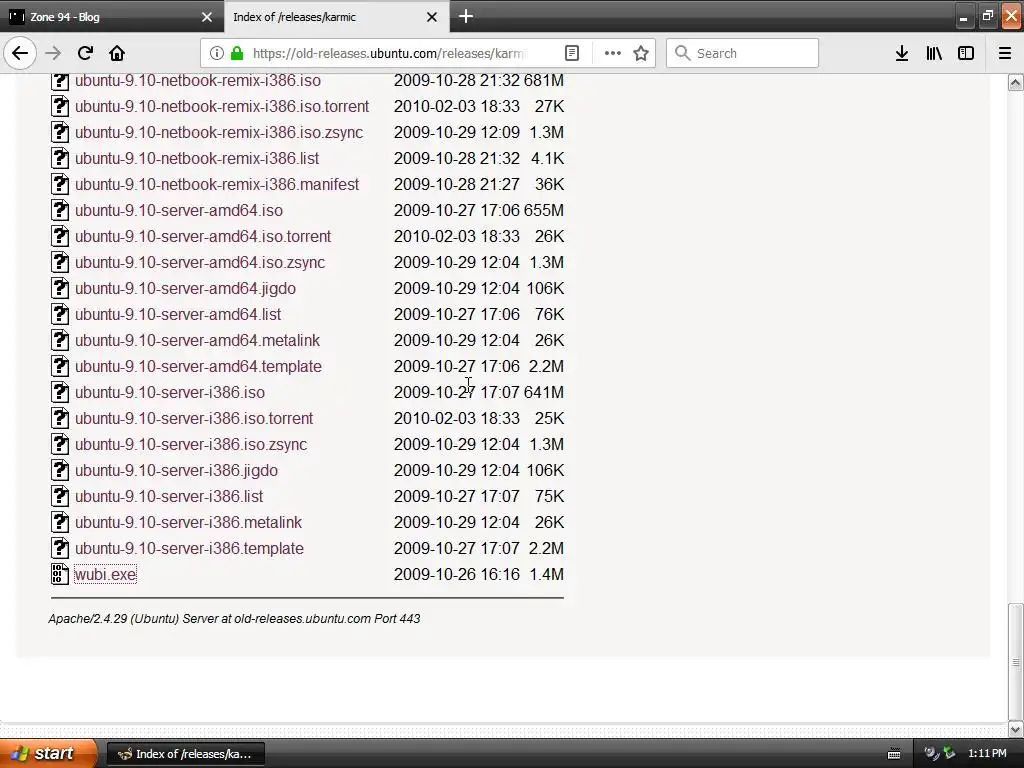
Task: Open ubuntu-9.10-server-i386.iso.zsync link
Action: (191, 444)
